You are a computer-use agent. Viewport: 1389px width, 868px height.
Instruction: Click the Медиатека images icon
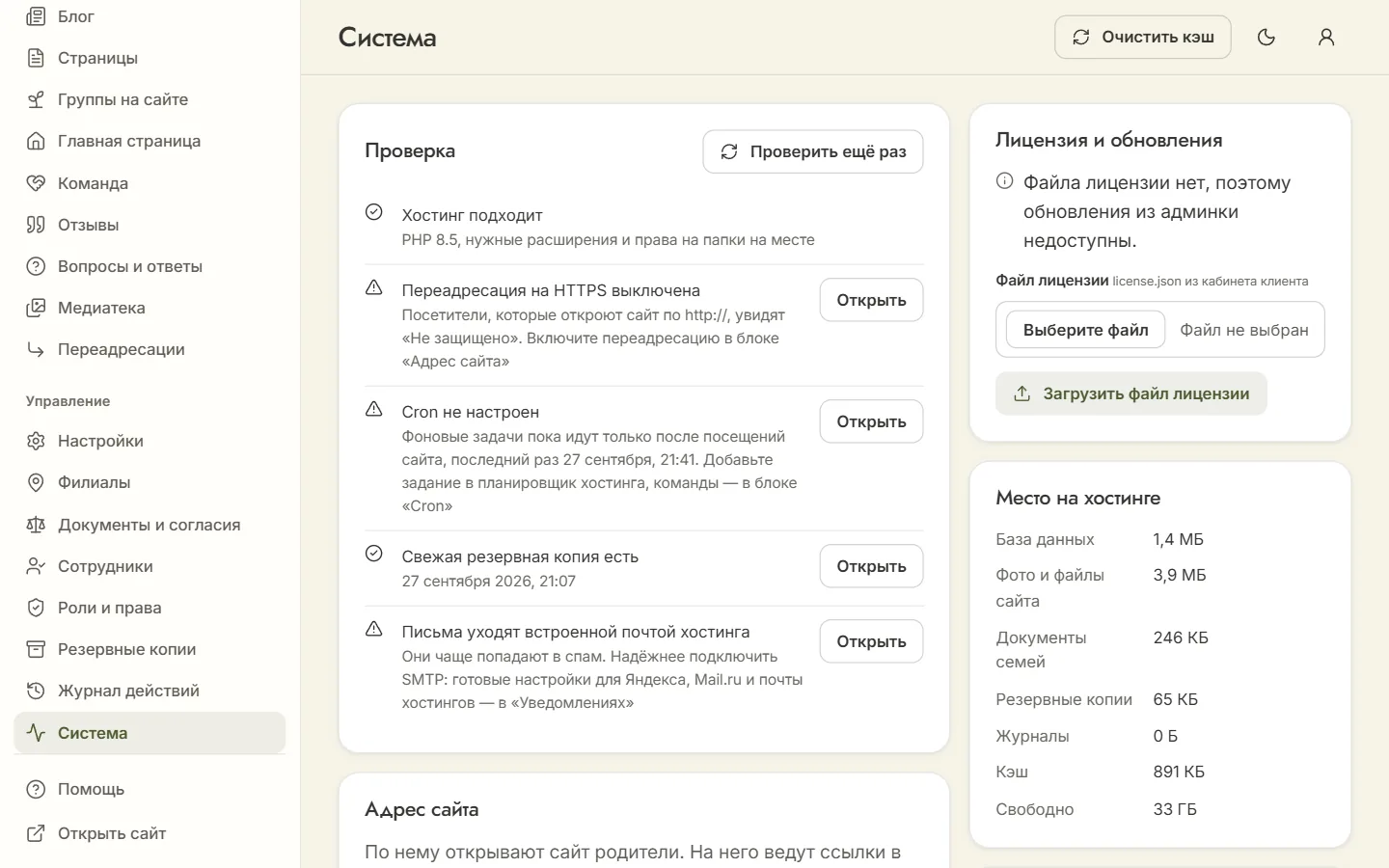(36, 308)
